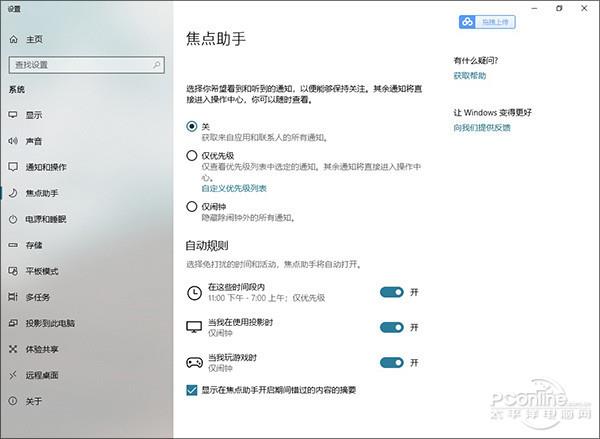
Task: Toggle 在这些时间段内 switch off
Action: click(392, 292)
